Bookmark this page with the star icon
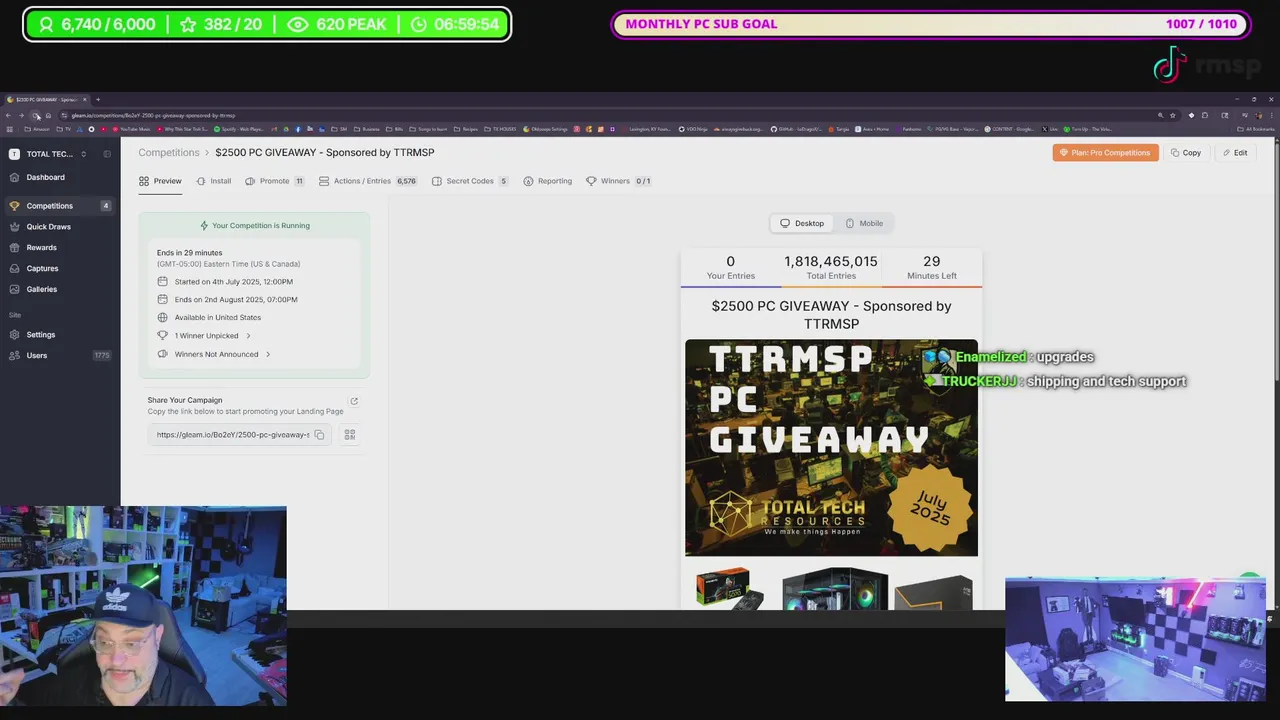This screenshot has width=1280, height=720. click(1173, 115)
